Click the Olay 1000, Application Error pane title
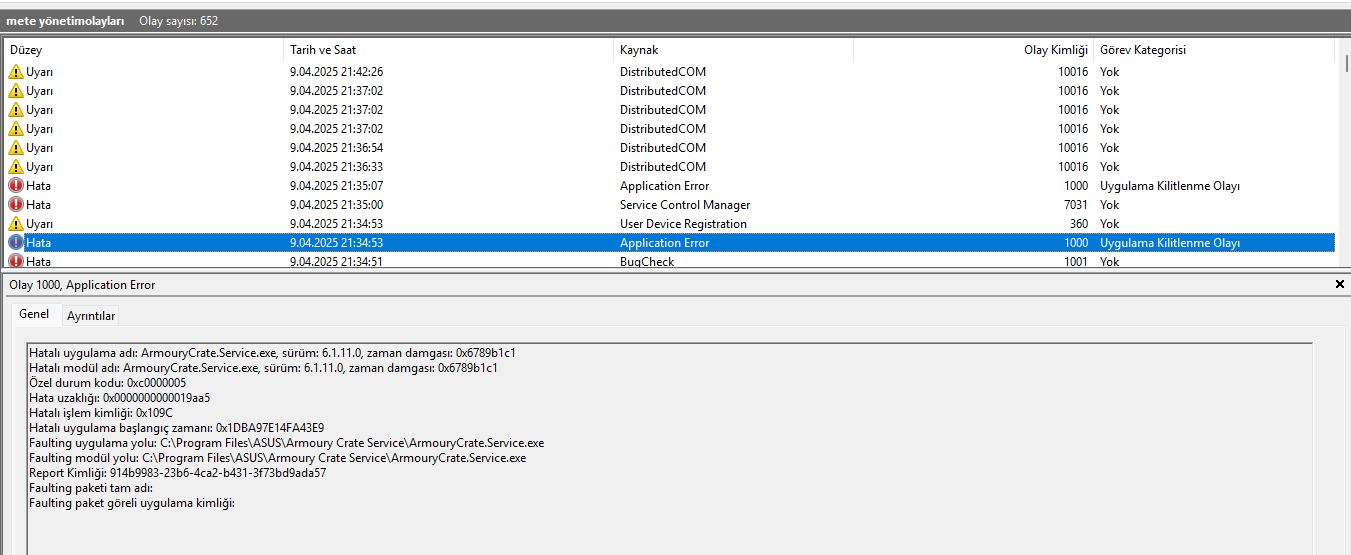Screen dimensions: 1351x555 point(82,285)
